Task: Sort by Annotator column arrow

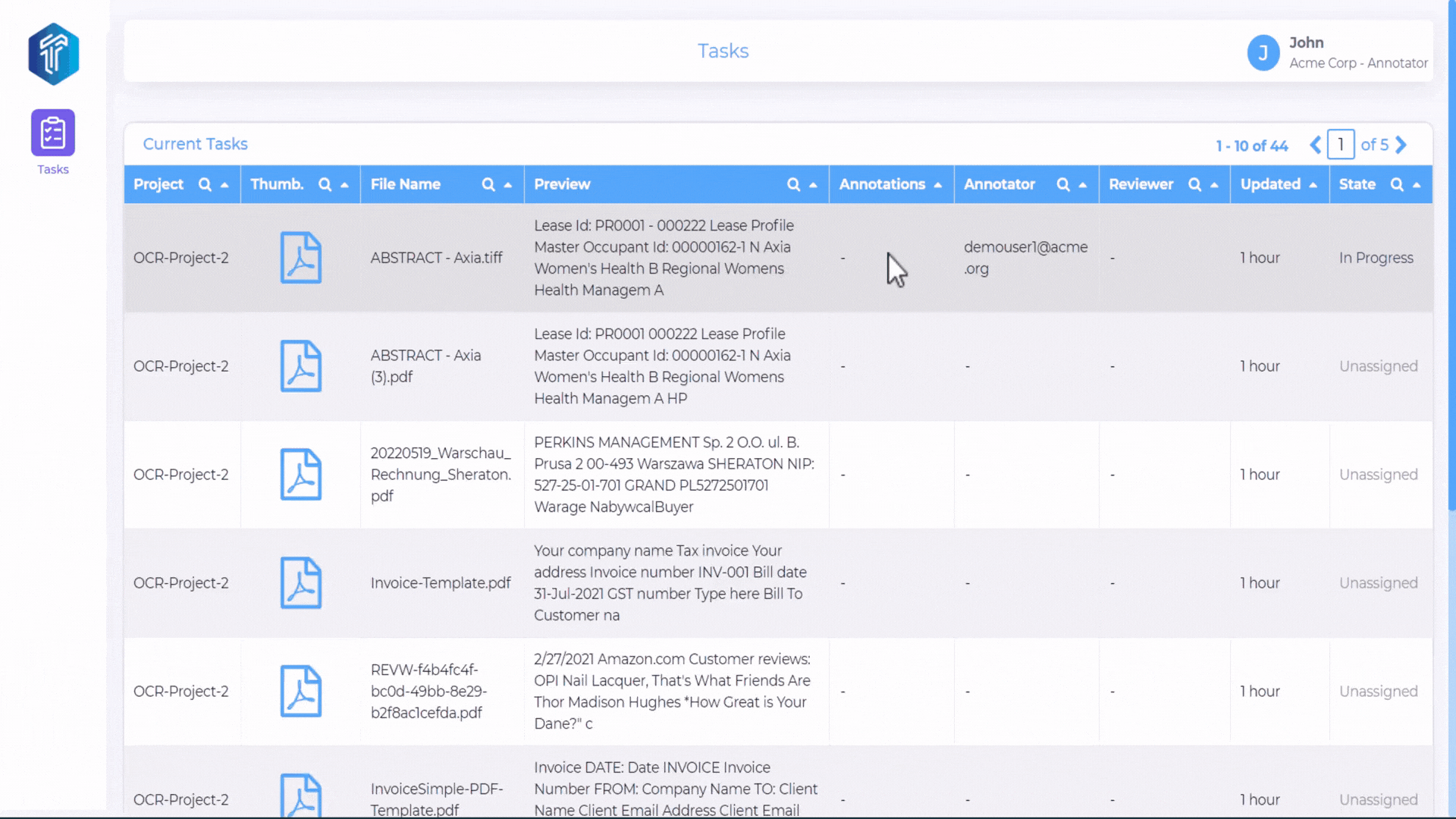Action: [x=1083, y=185]
